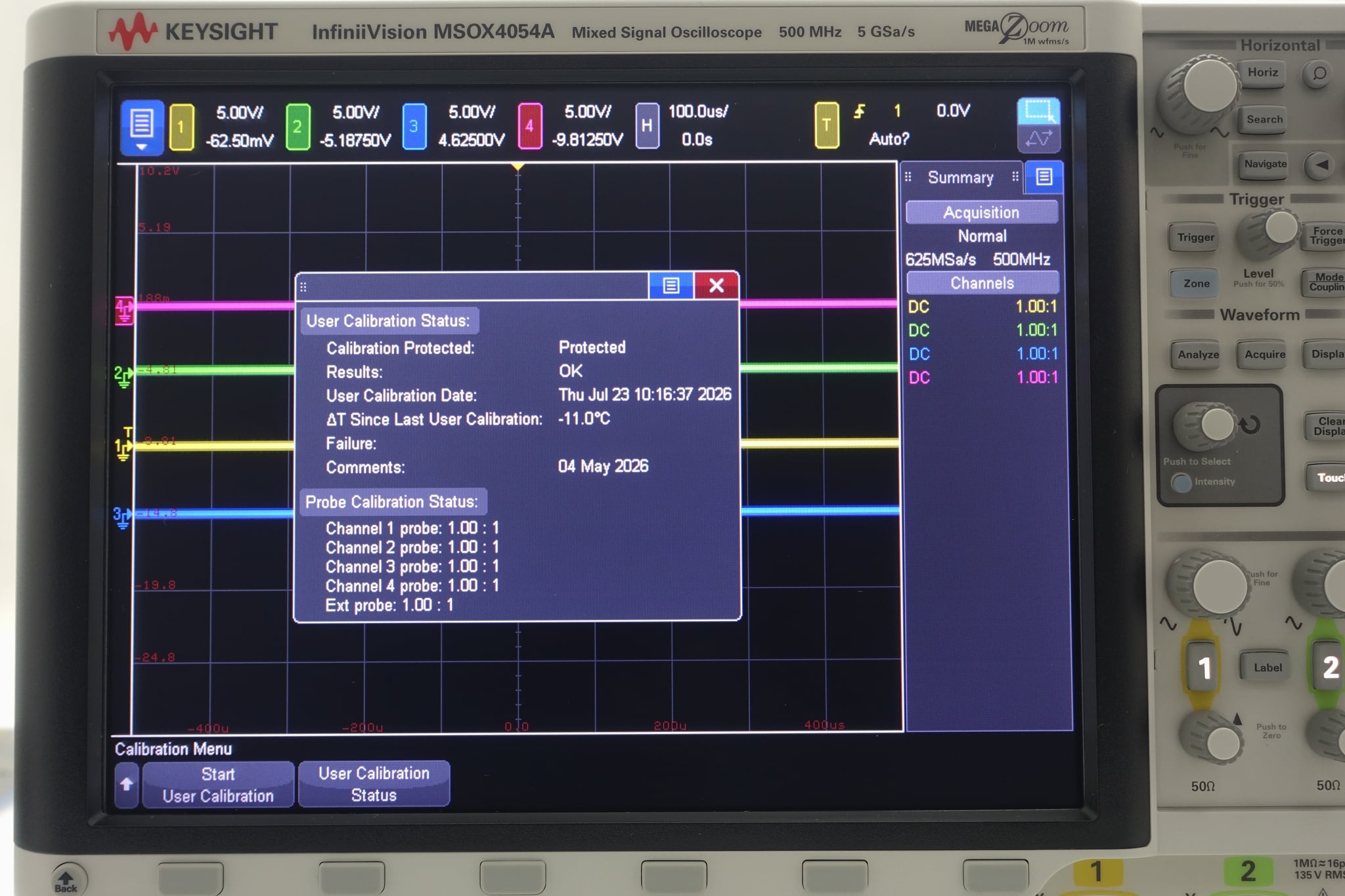
Task: Tap horizontal delay 0.0s value
Action: [697, 139]
